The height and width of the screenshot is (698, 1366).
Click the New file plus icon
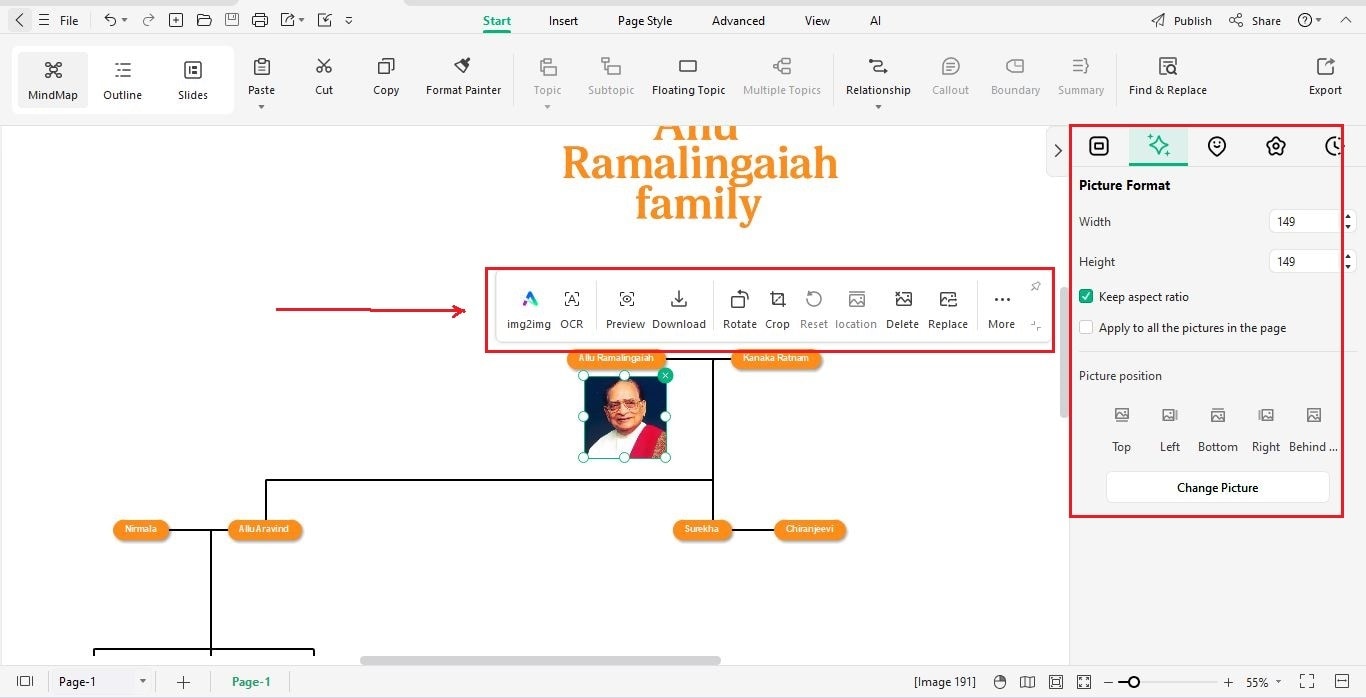[x=176, y=20]
